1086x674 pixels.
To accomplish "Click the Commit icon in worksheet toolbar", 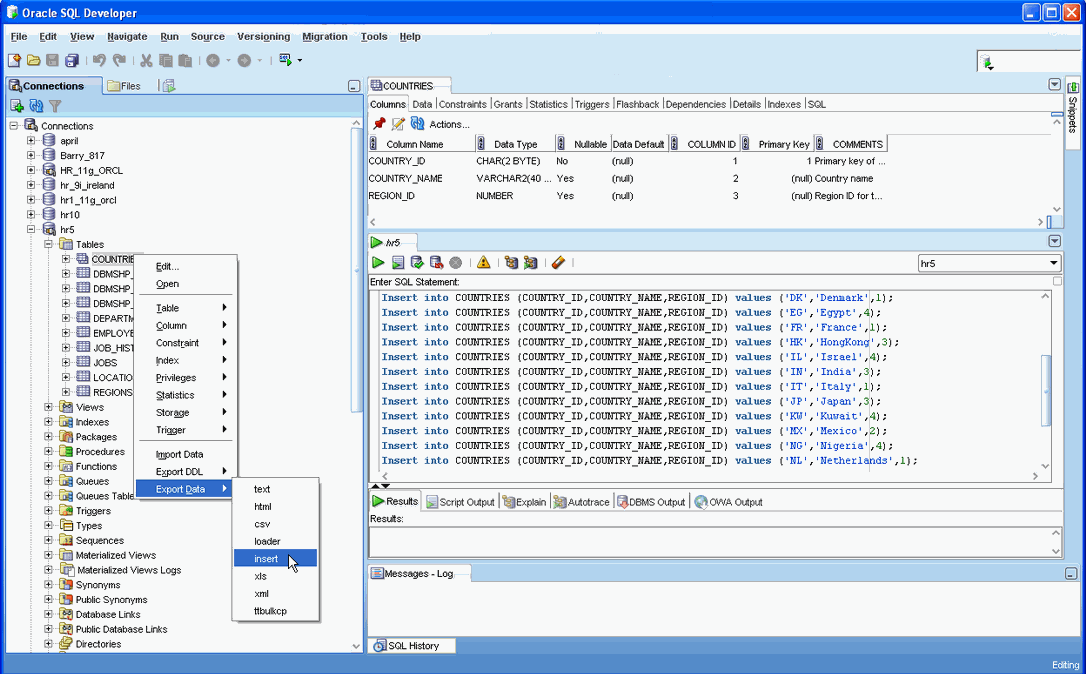I will point(417,263).
